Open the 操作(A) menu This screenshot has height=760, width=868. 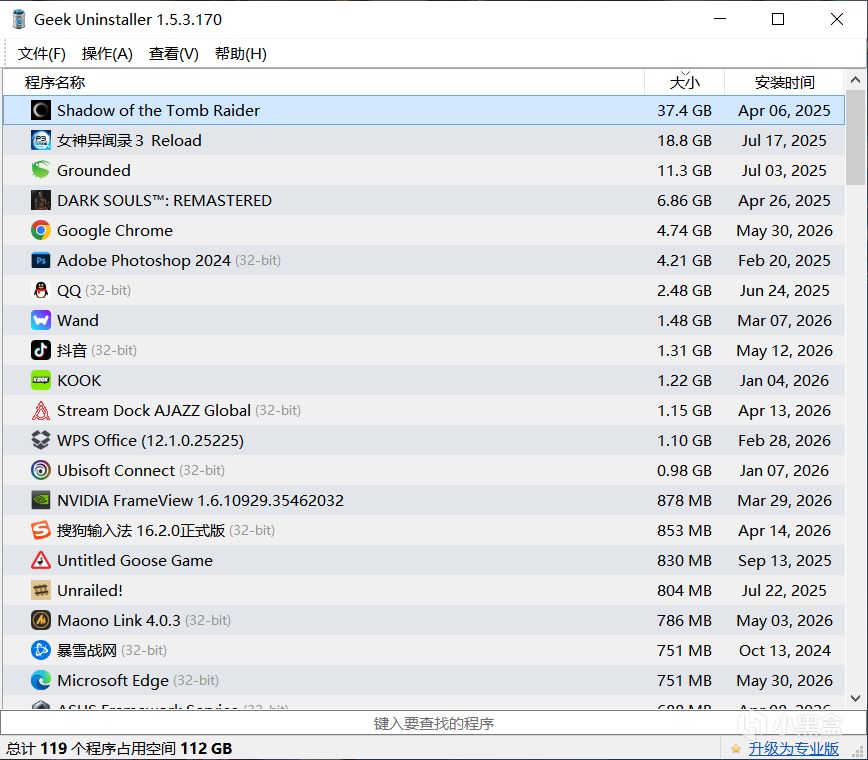click(x=107, y=54)
